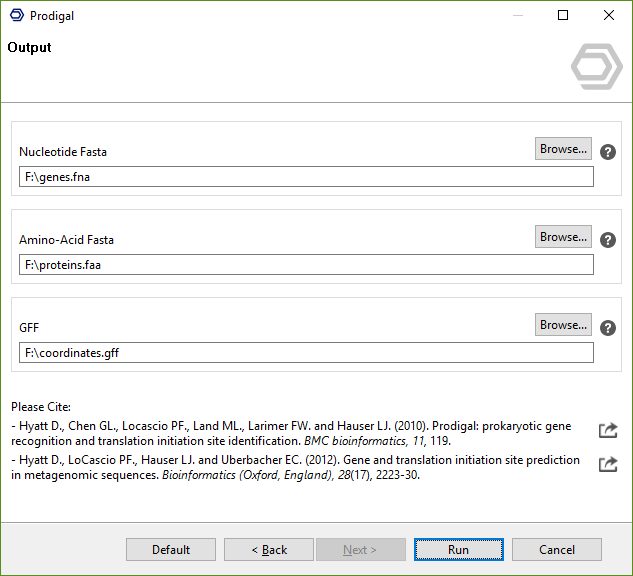Show help for the GFF output

click(x=608, y=328)
